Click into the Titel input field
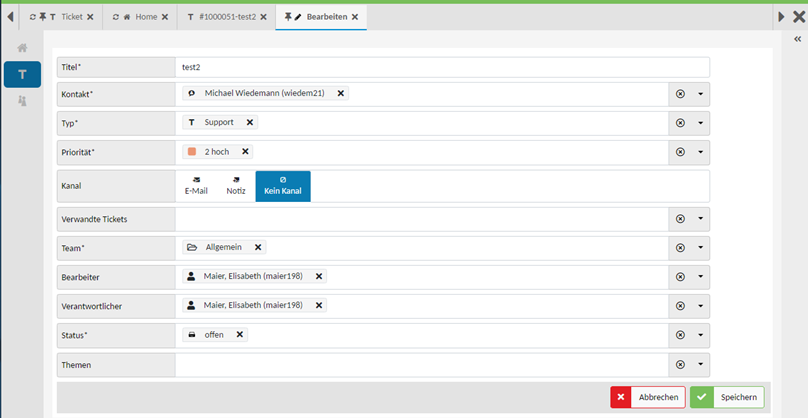 point(440,67)
